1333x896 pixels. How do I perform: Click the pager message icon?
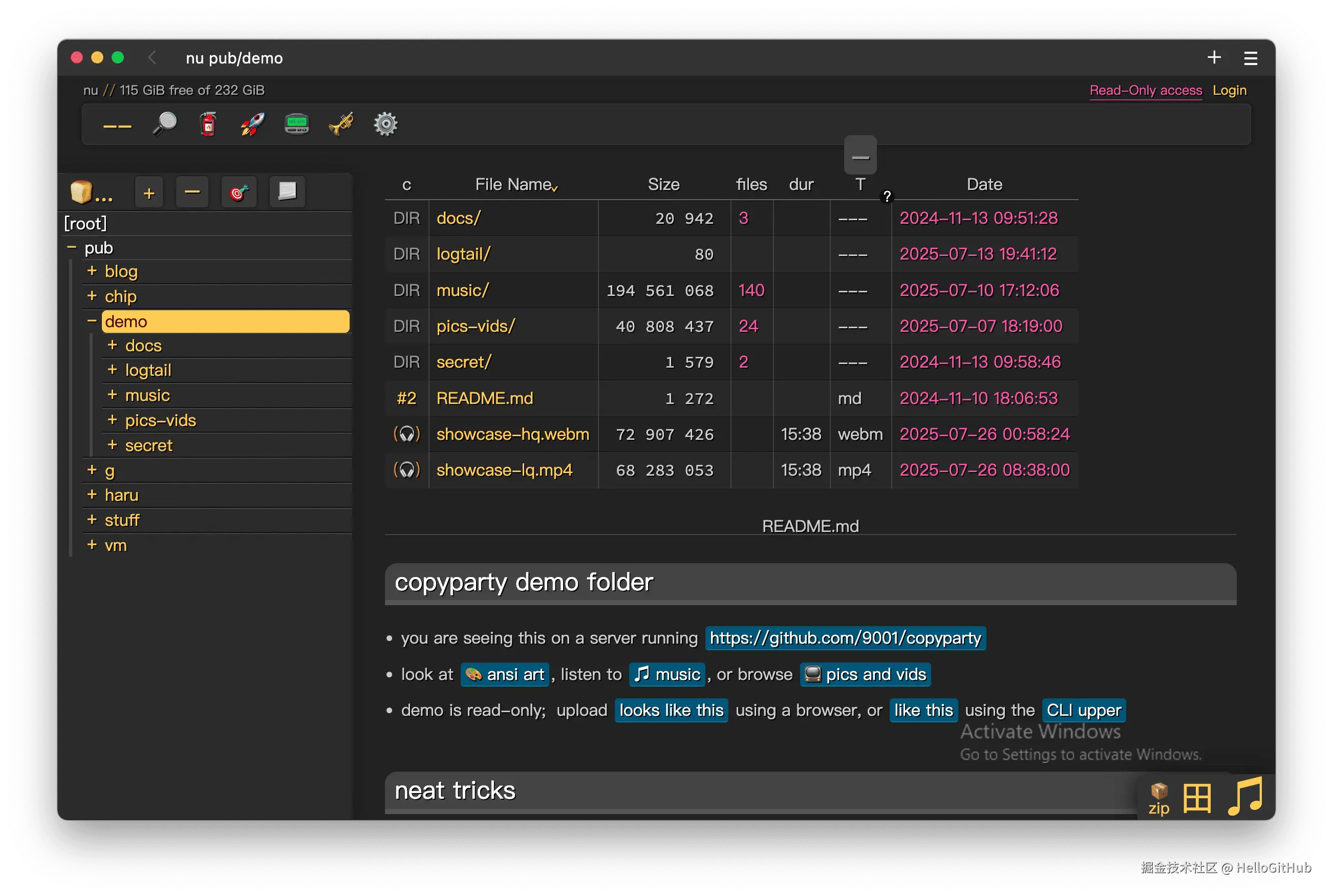pos(296,123)
